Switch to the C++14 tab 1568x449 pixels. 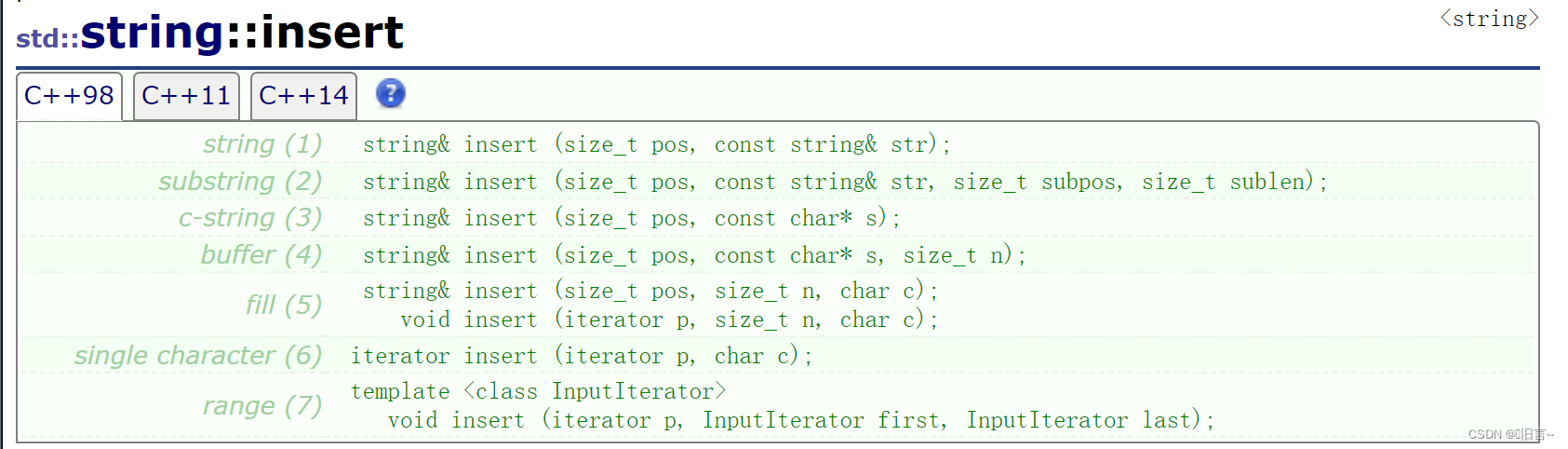click(x=303, y=96)
